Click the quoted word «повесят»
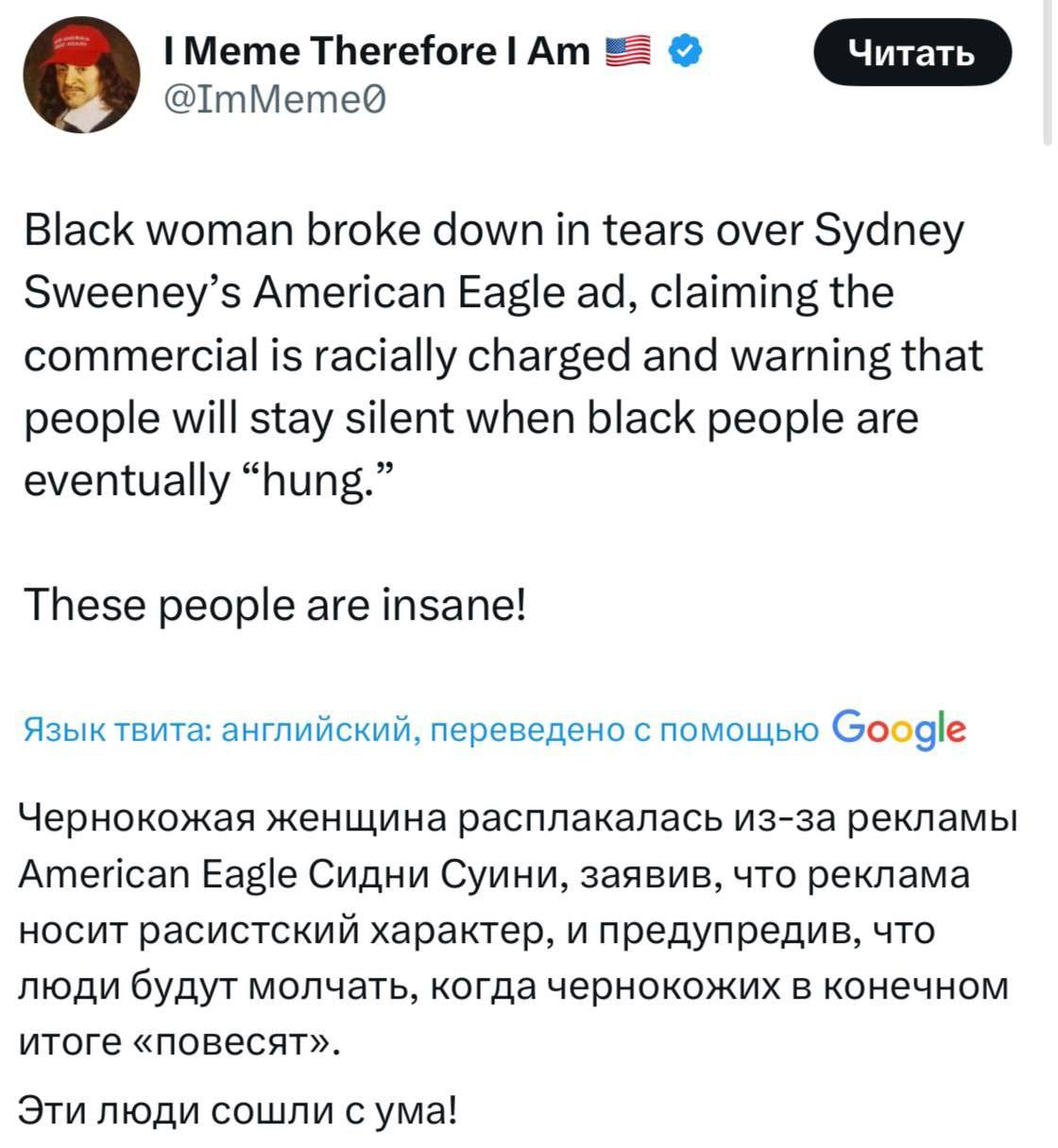The height and width of the screenshot is (1148, 1058). 230,1042
